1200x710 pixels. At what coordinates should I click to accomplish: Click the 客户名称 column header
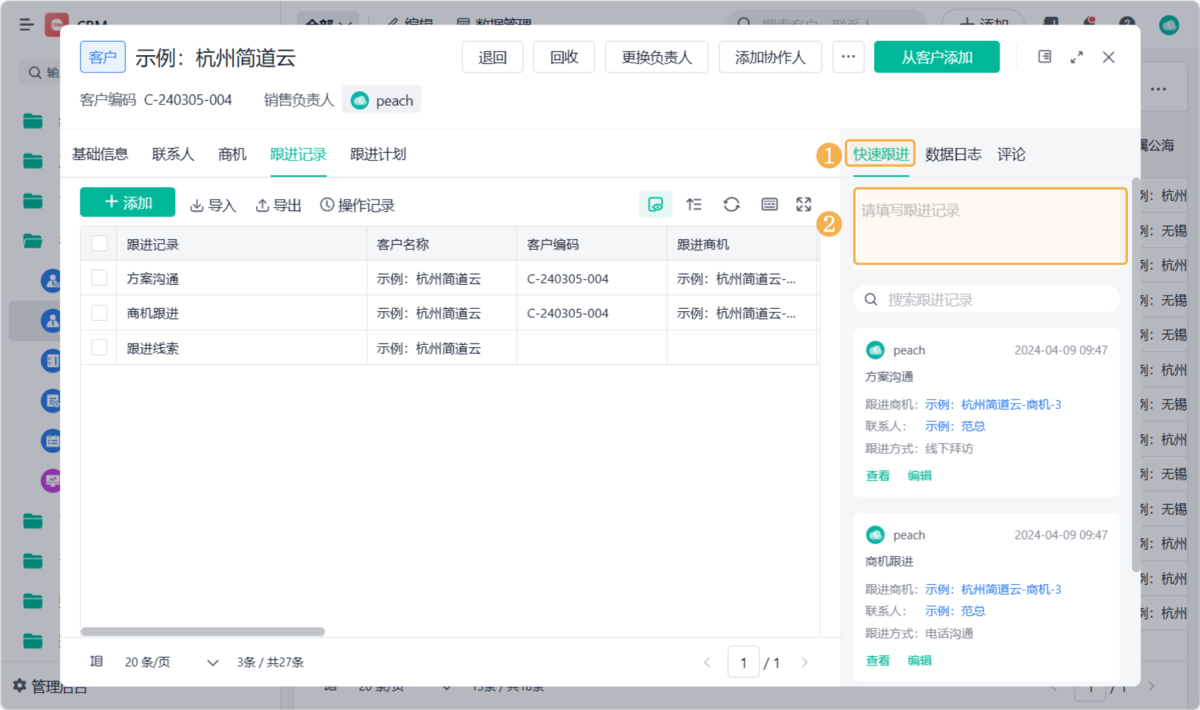[442, 244]
